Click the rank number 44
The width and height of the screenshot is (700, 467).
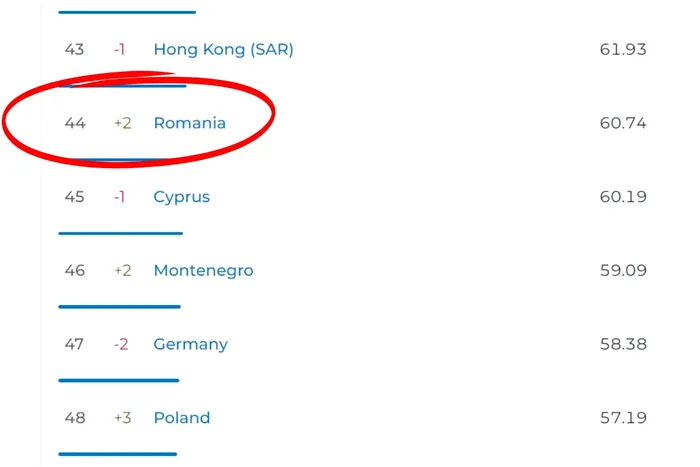click(x=75, y=123)
